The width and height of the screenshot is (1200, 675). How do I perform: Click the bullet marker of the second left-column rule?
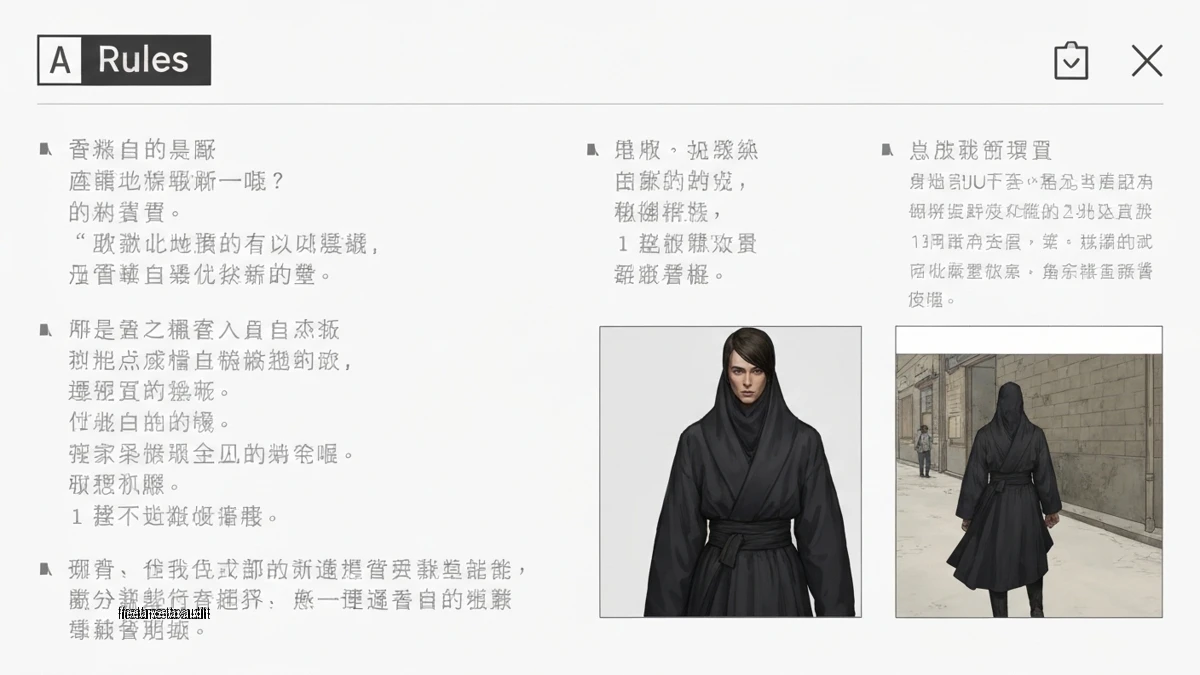click(45, 330)
